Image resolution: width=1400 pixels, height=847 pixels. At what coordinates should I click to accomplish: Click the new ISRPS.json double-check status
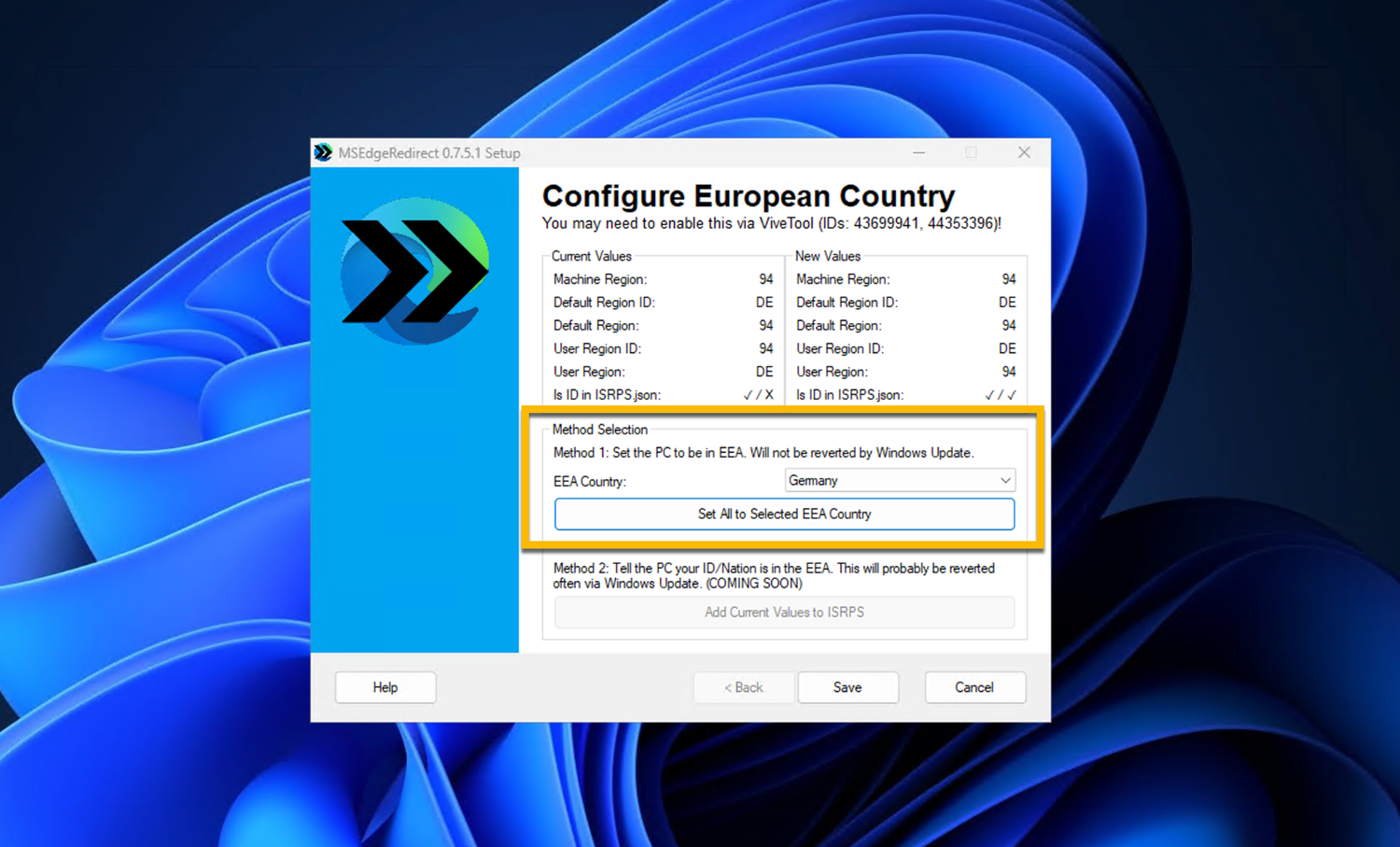(1001, 395)
